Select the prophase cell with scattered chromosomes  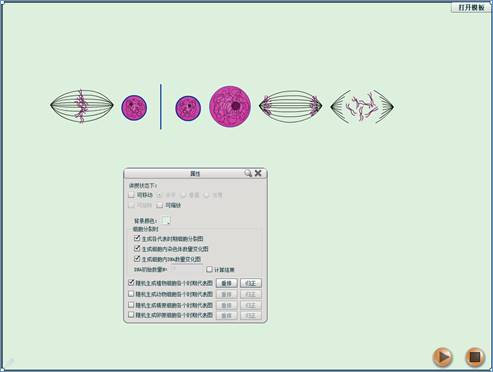(362, 107)
